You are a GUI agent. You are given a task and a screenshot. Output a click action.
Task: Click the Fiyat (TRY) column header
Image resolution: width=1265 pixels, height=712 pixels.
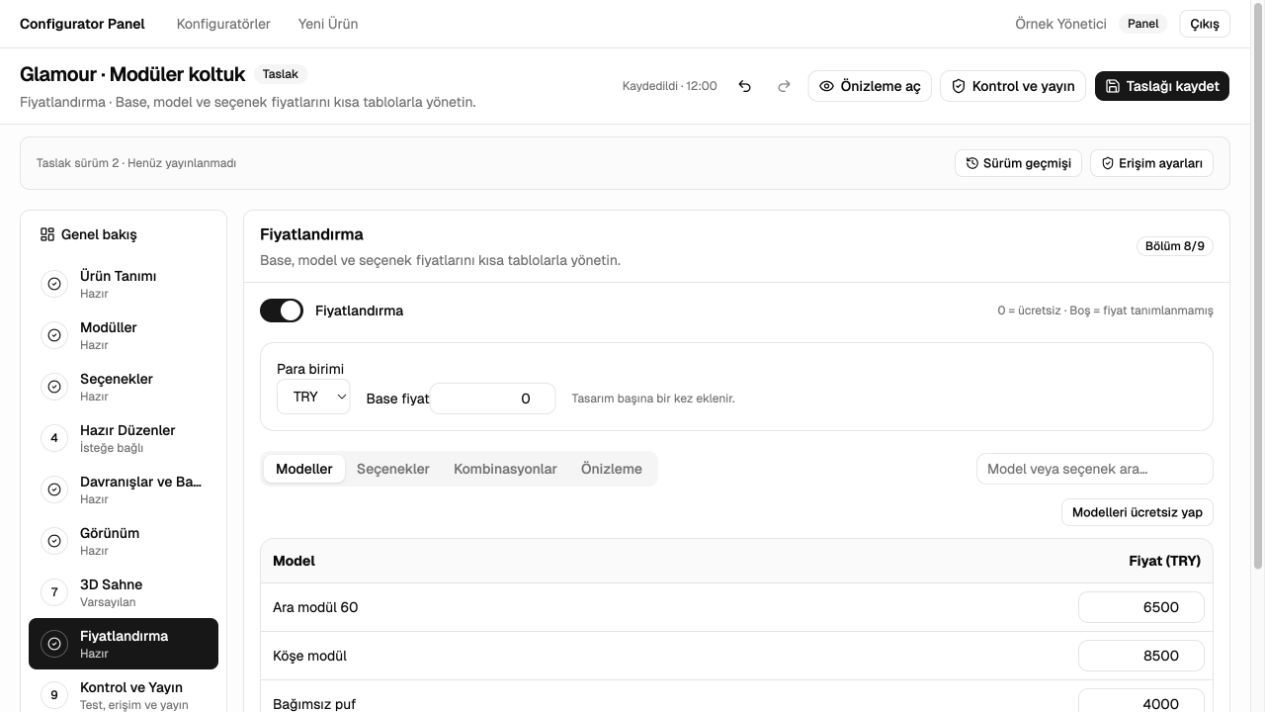coord(1165,561)
